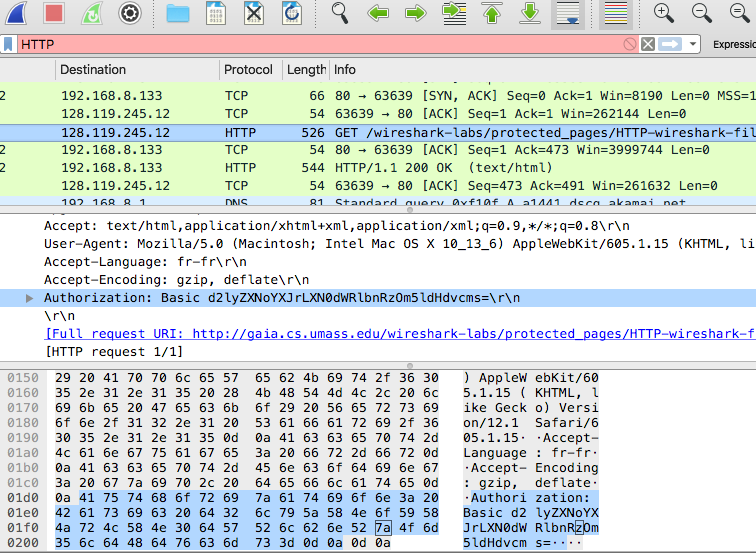Jump to last packet down arrow
This screenshot has height=553, width=756.
pos(530,13)
